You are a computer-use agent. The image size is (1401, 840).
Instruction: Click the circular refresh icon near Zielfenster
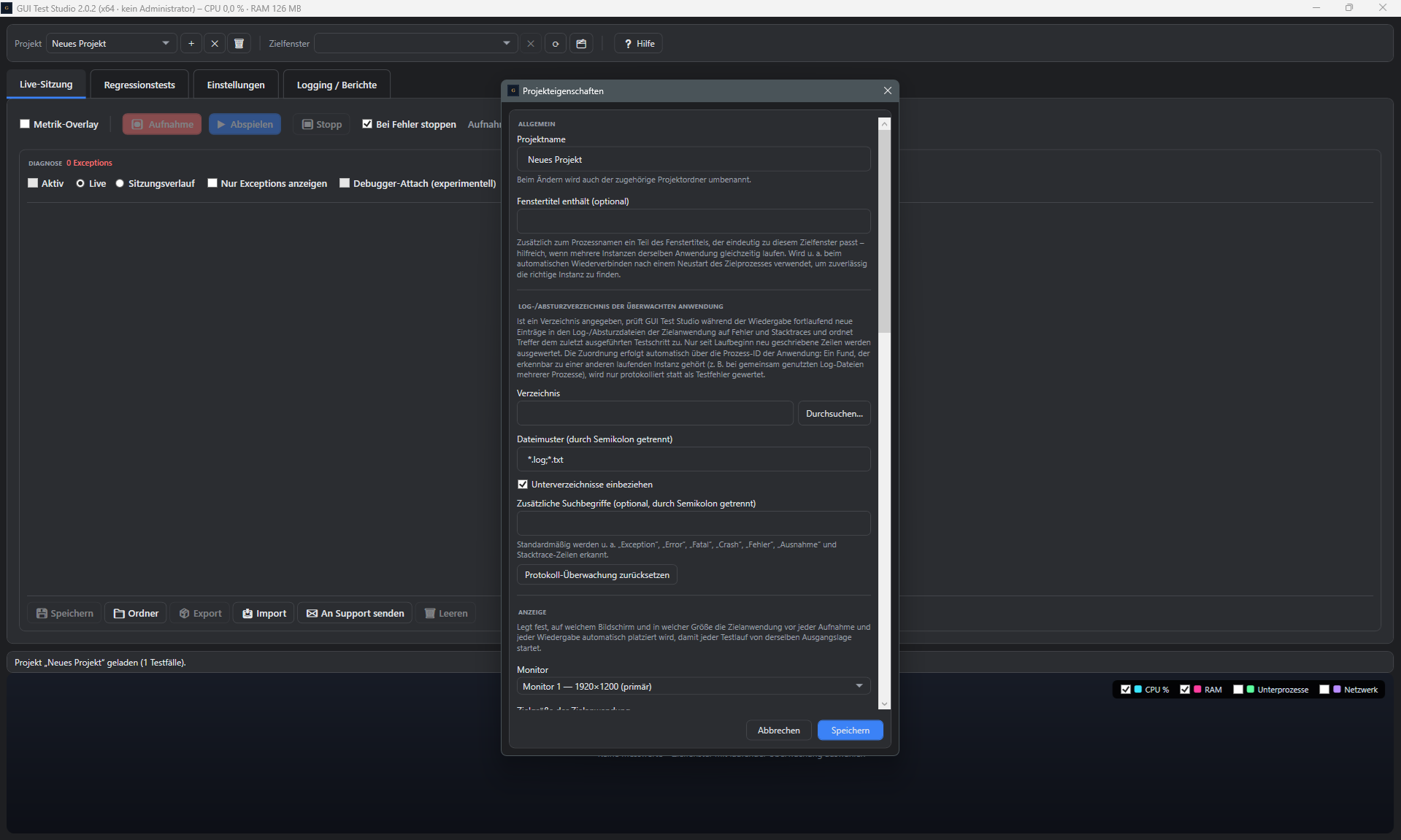(x=556, y=44)
